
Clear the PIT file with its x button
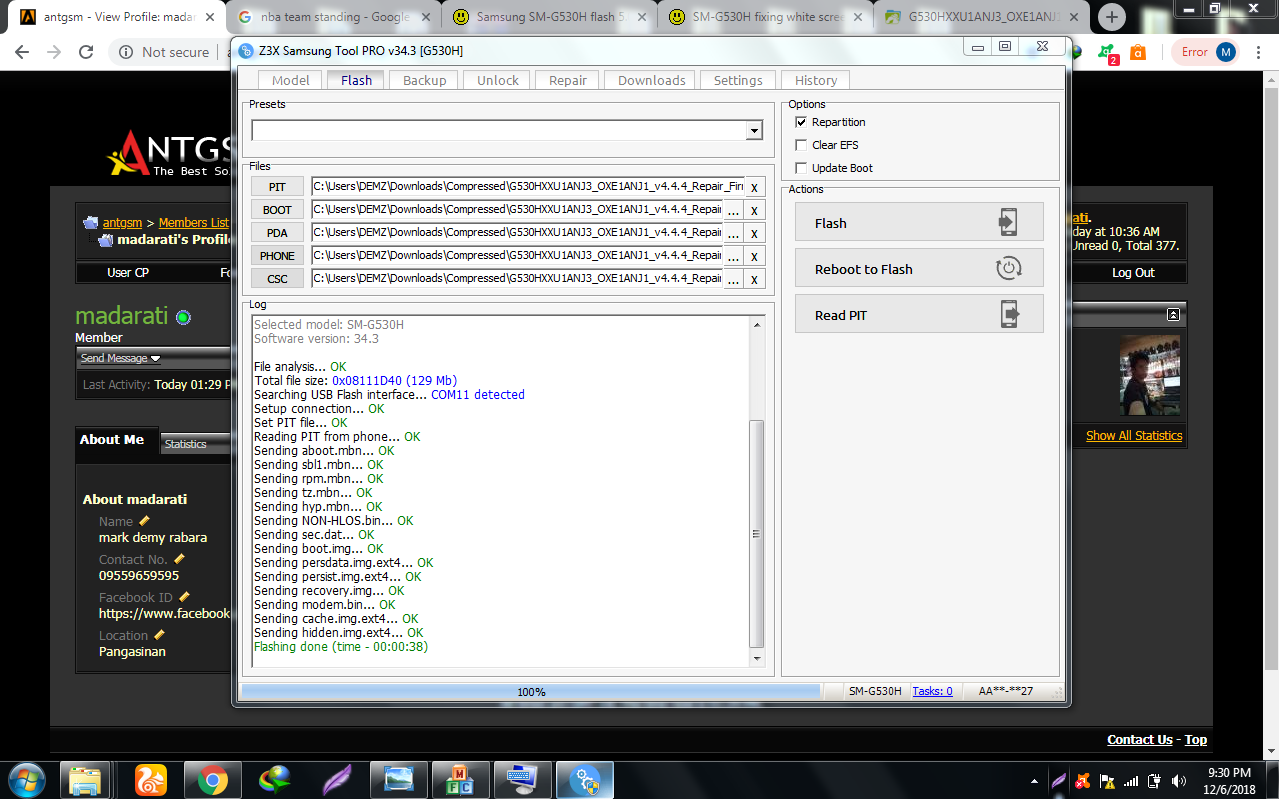[x=754, y=187]
